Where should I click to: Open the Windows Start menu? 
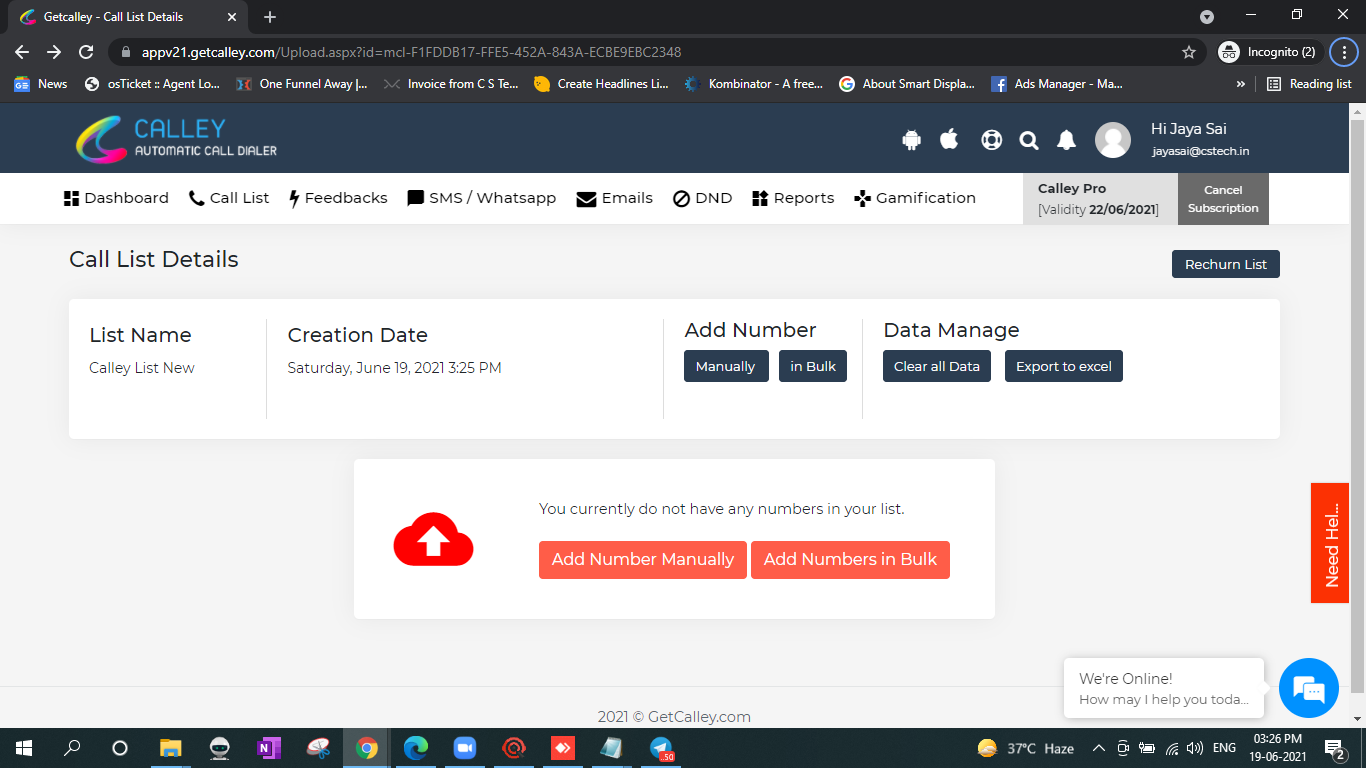click(24, 747)
